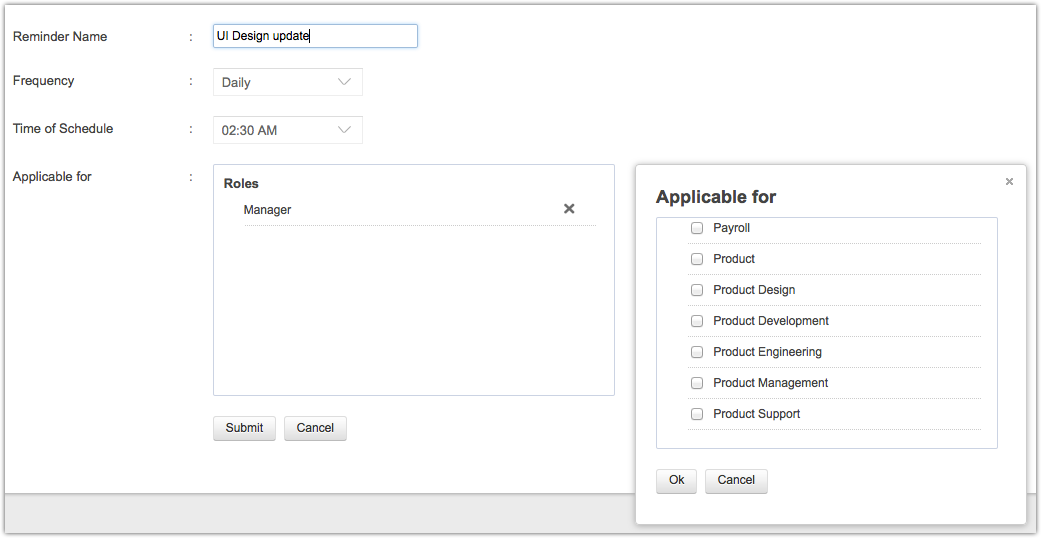Close the Applicable for popup
The image size is (1041, 538).
pyautogui.click(x=1009, y=182)
